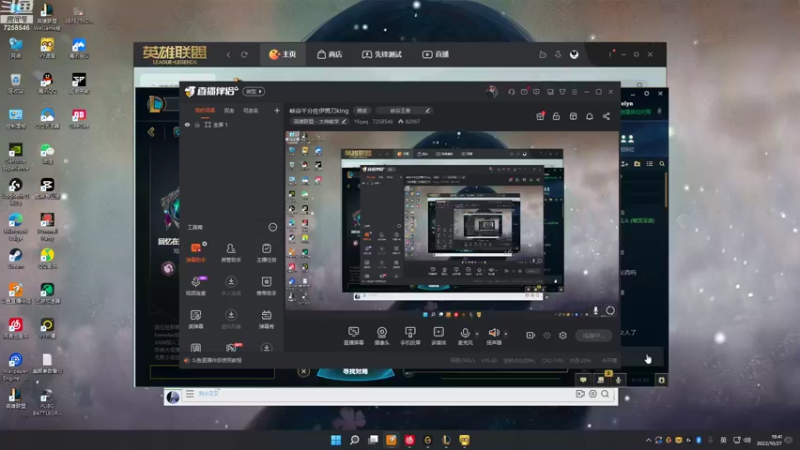
Task: Open Windows taskbar search
Action: [355, 440]
